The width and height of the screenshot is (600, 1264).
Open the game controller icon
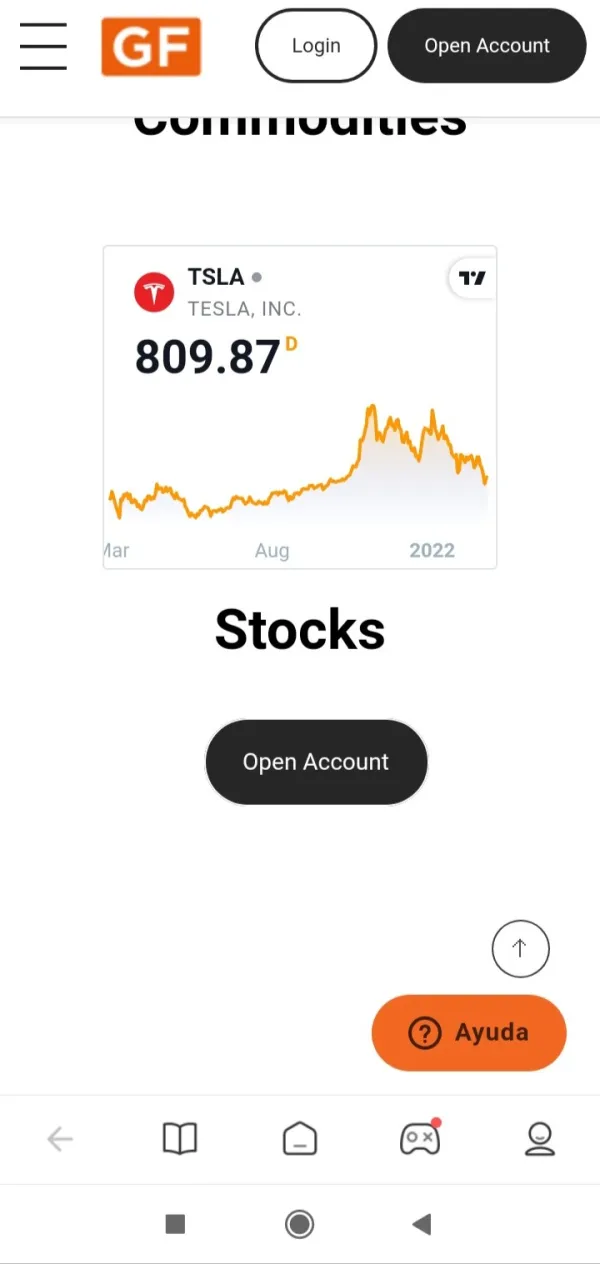coord(419,1139)
